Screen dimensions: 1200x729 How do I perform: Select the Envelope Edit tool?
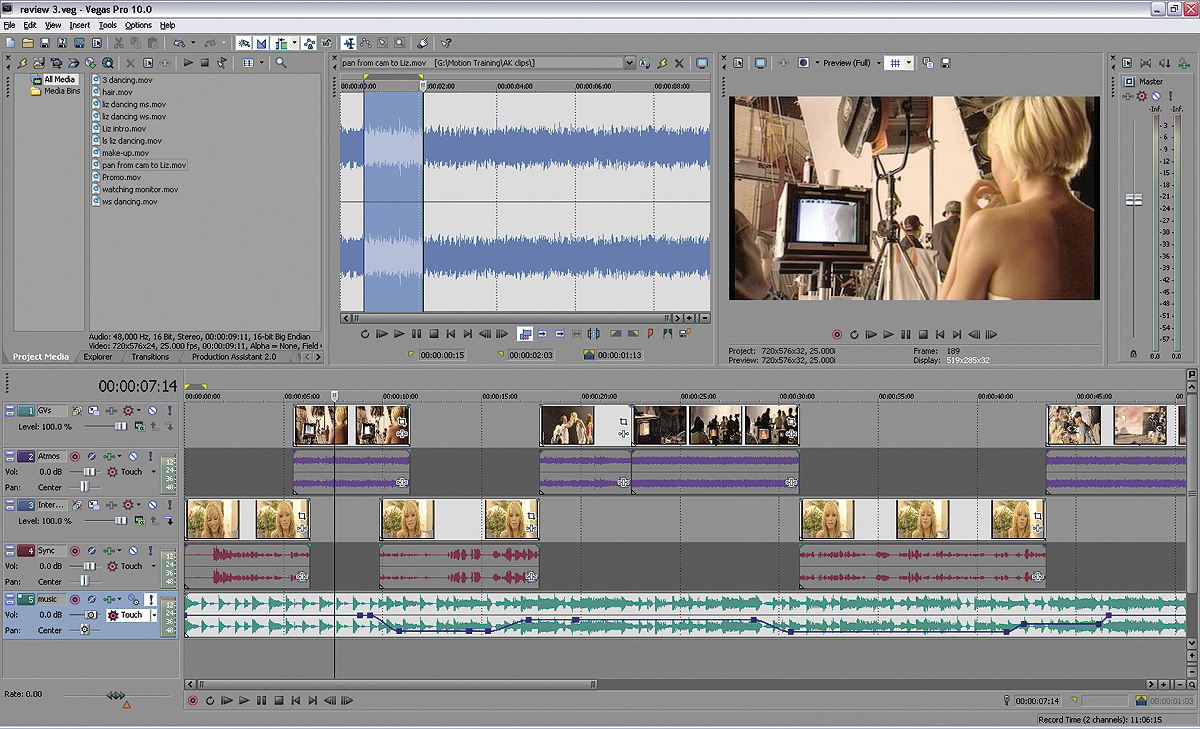pyautogui.click(x=366, y=43)
